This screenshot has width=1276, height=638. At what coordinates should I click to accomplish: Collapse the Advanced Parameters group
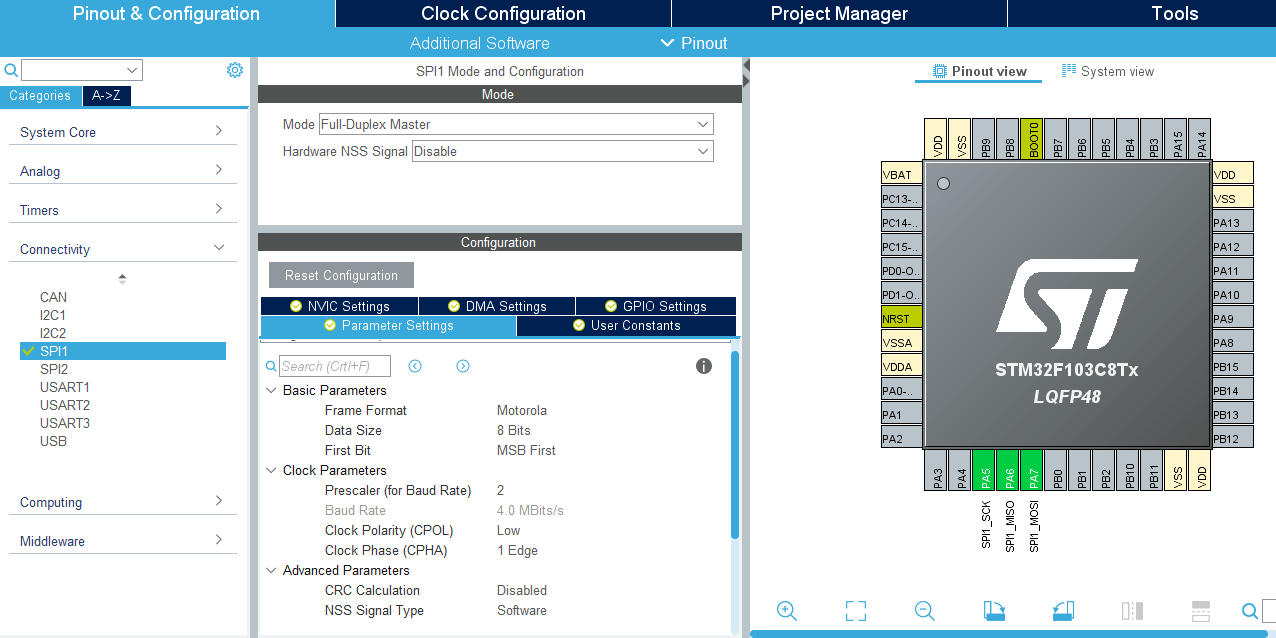click(271, 570)
